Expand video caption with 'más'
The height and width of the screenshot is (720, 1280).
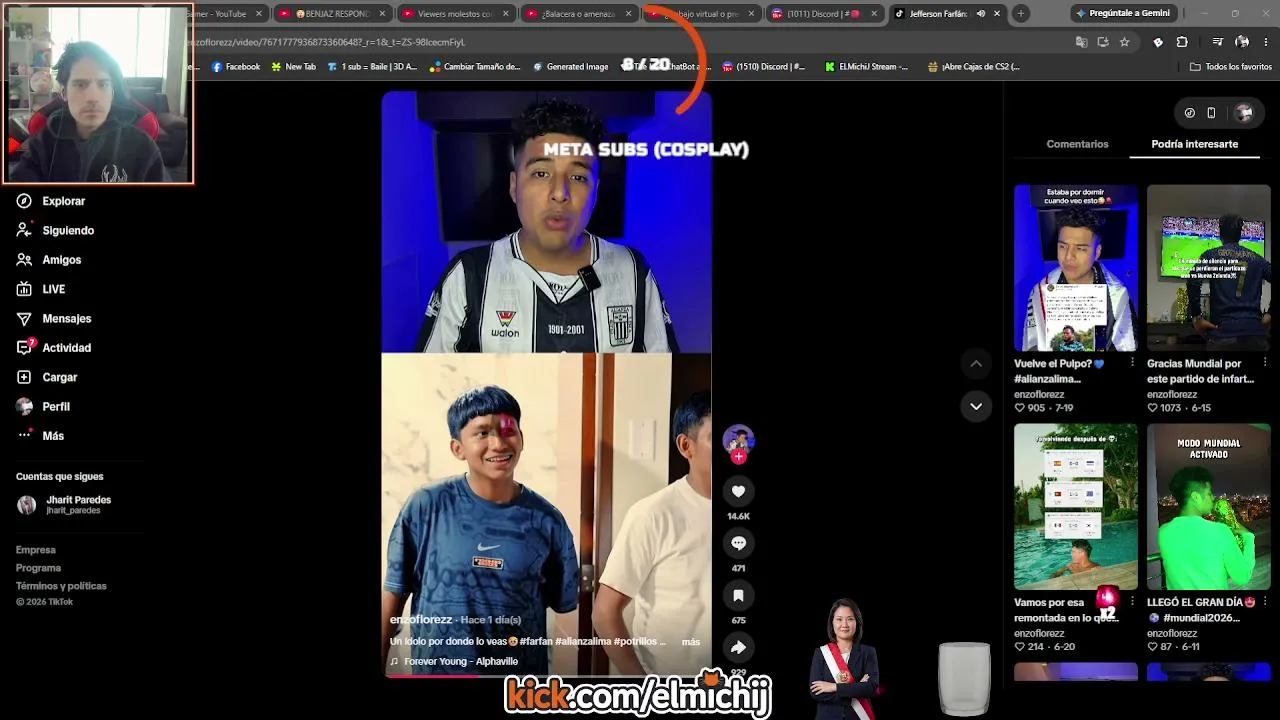coord(691,642)
